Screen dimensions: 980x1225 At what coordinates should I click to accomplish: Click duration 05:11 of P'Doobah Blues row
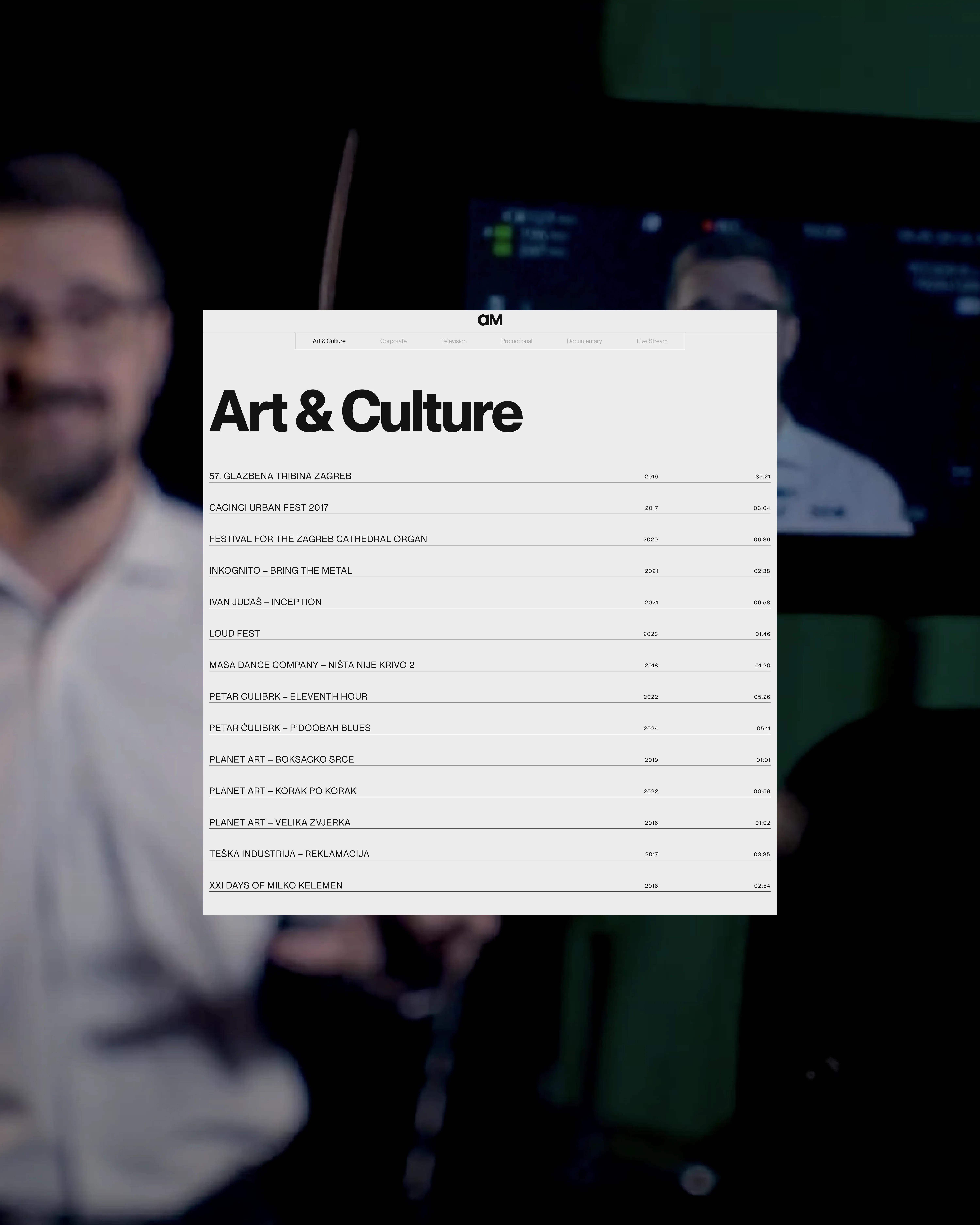coord(764,728)
